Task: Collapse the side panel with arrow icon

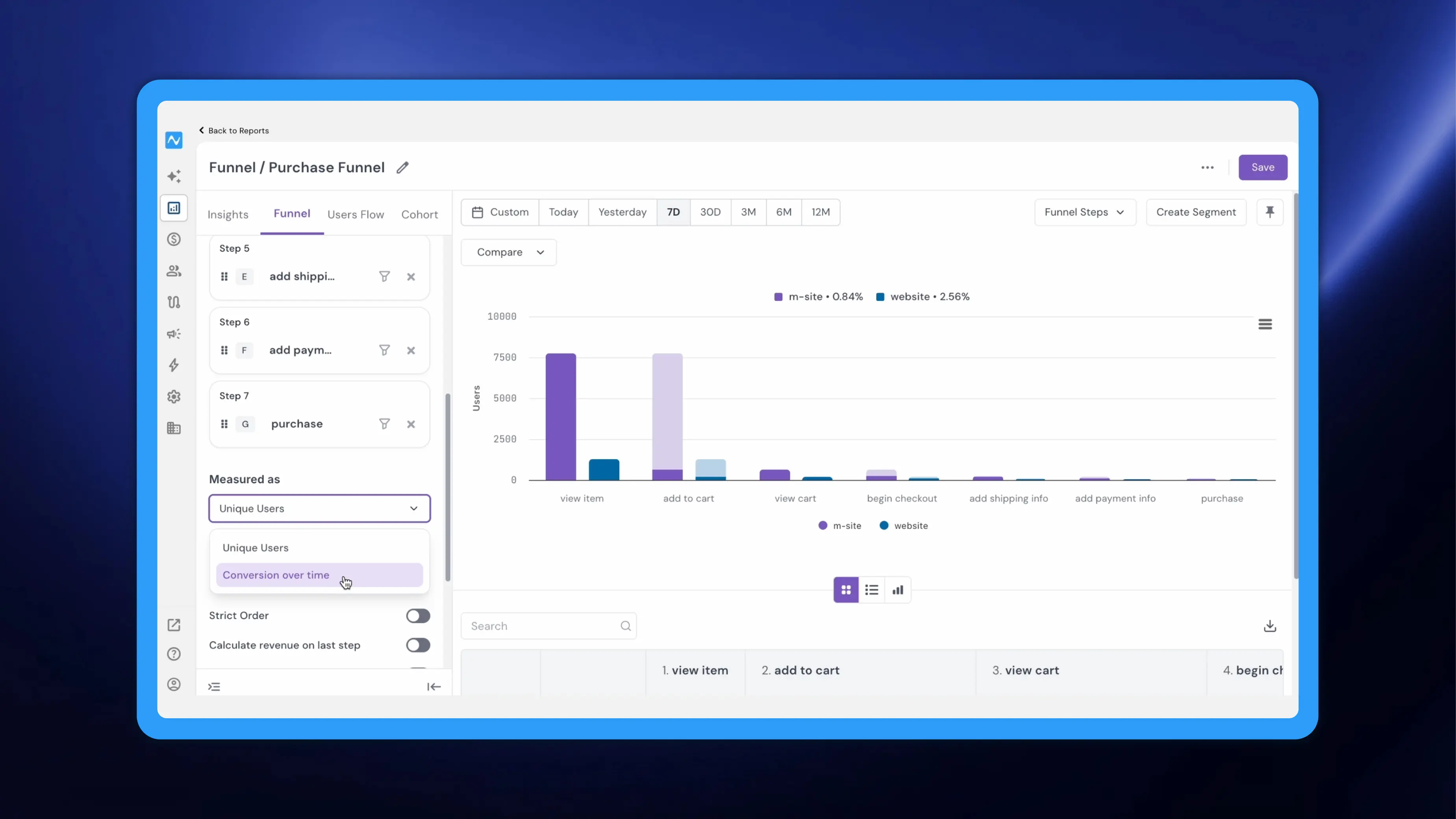Action: 433,686
